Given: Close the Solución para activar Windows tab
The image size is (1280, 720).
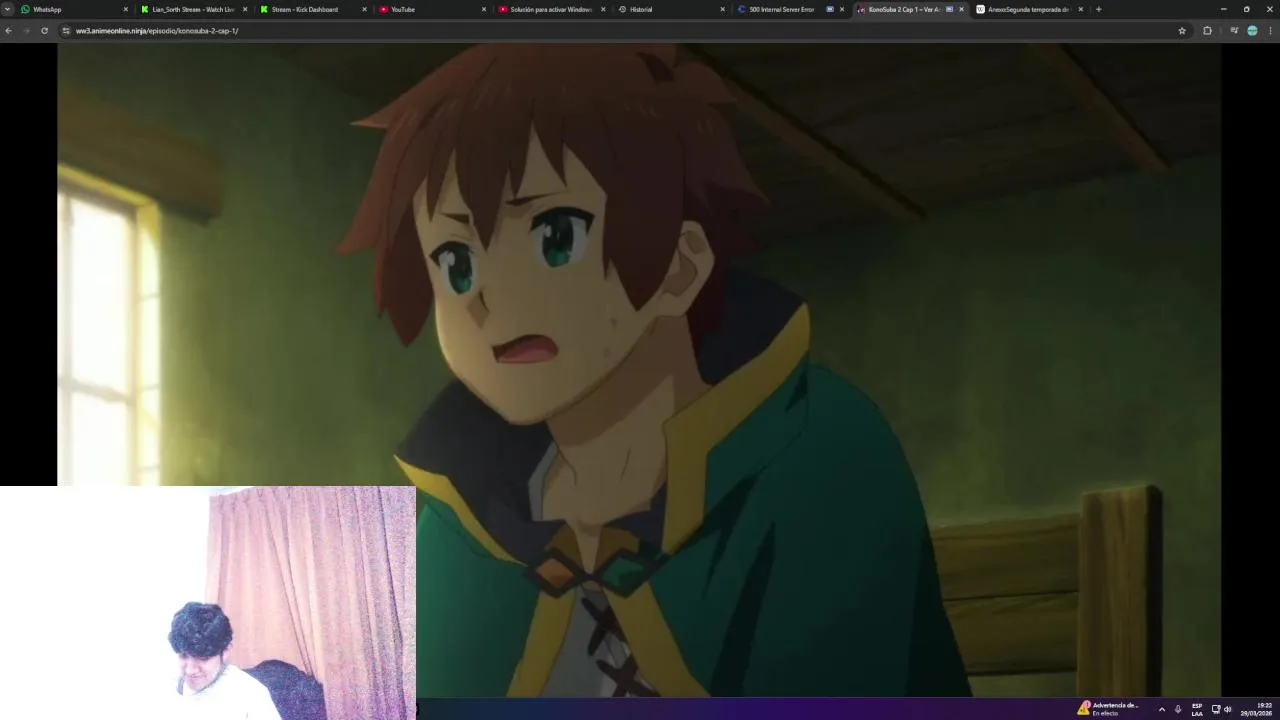Looking at the screenshot, I should click(603, 9).
